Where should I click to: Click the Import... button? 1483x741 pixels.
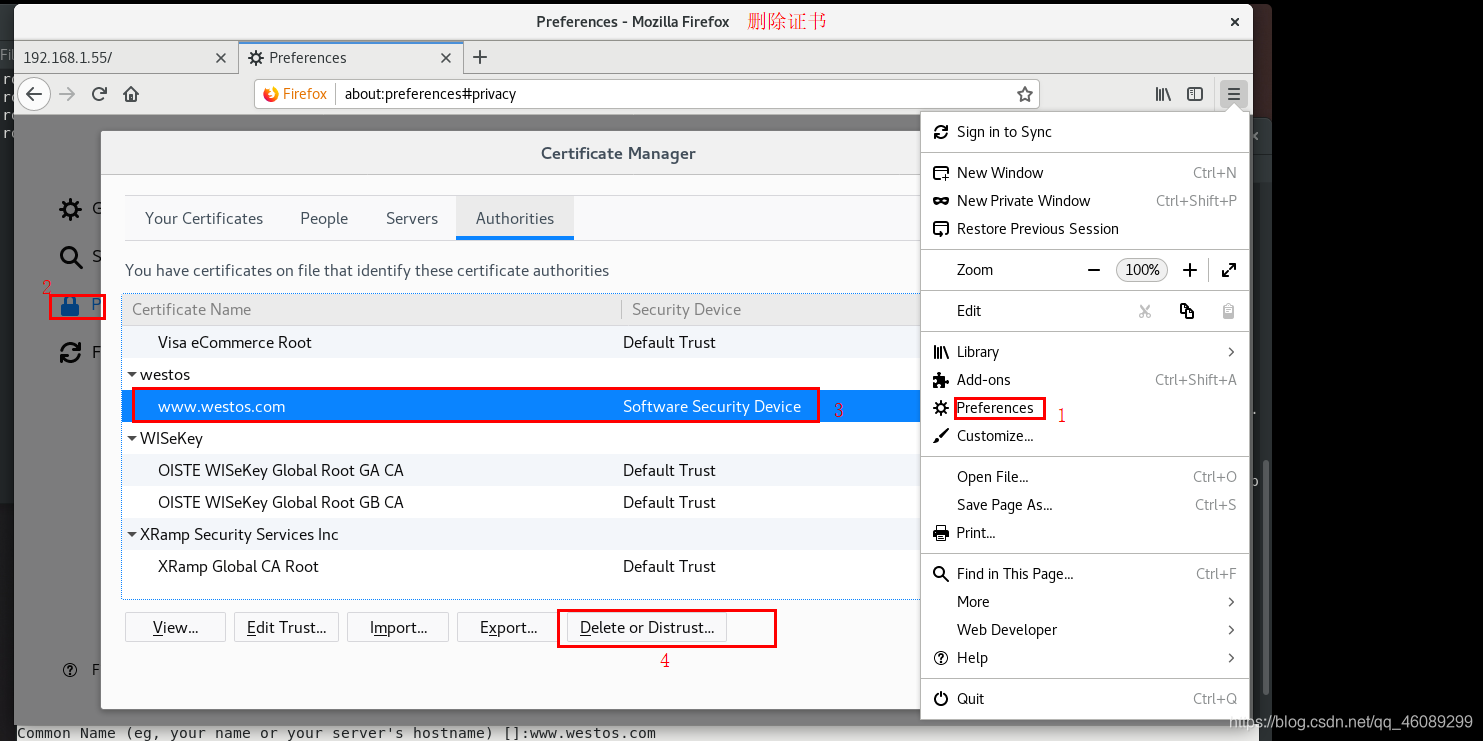pyautogui.click(x=398, y=628)
